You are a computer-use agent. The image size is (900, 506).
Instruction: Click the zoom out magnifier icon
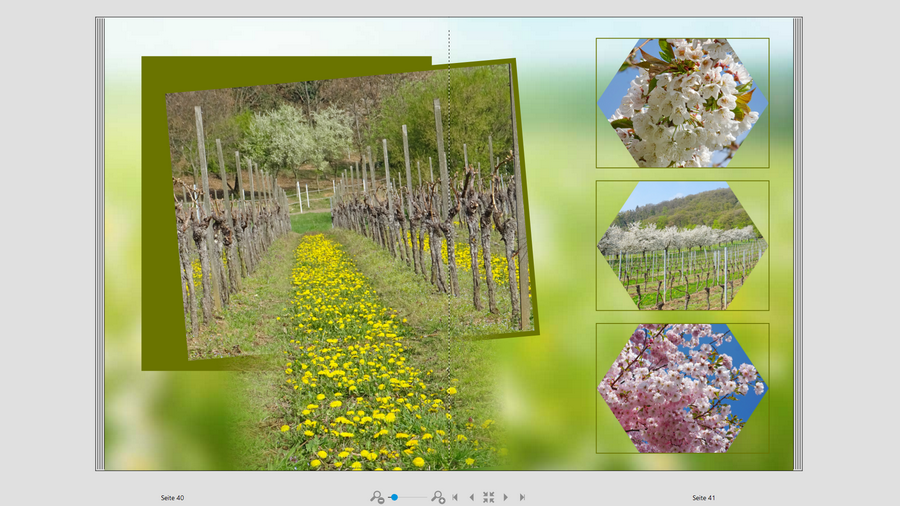(377, 497)
